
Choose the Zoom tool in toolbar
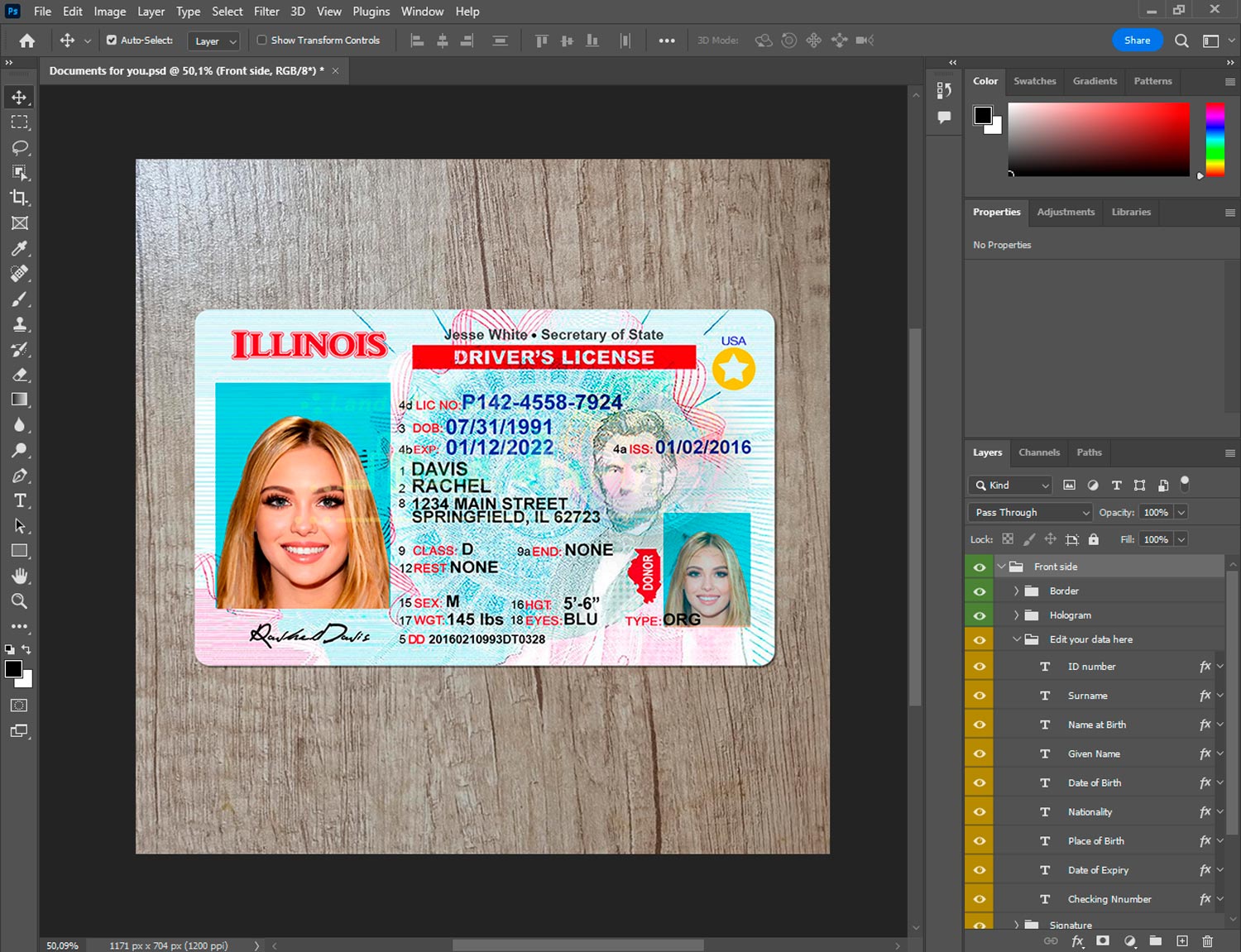tap(20, 601)
